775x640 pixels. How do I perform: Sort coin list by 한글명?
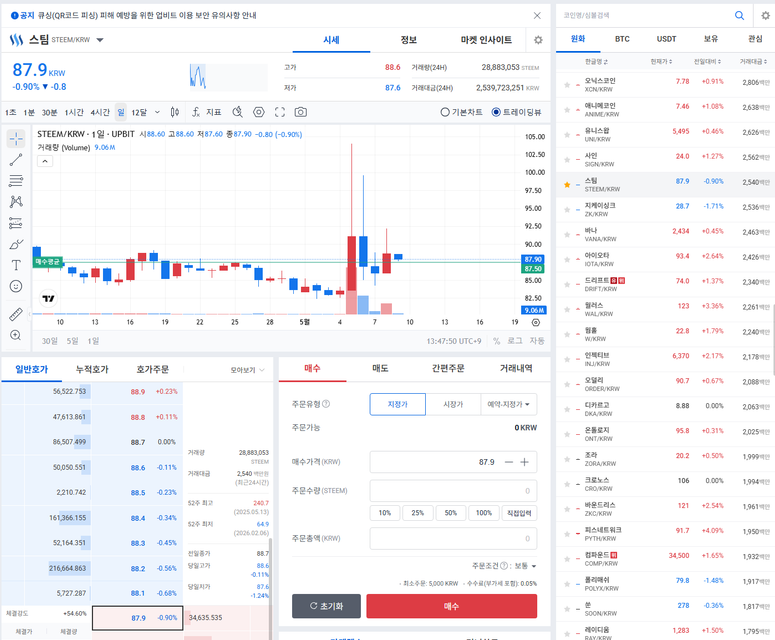click(597, 62)
